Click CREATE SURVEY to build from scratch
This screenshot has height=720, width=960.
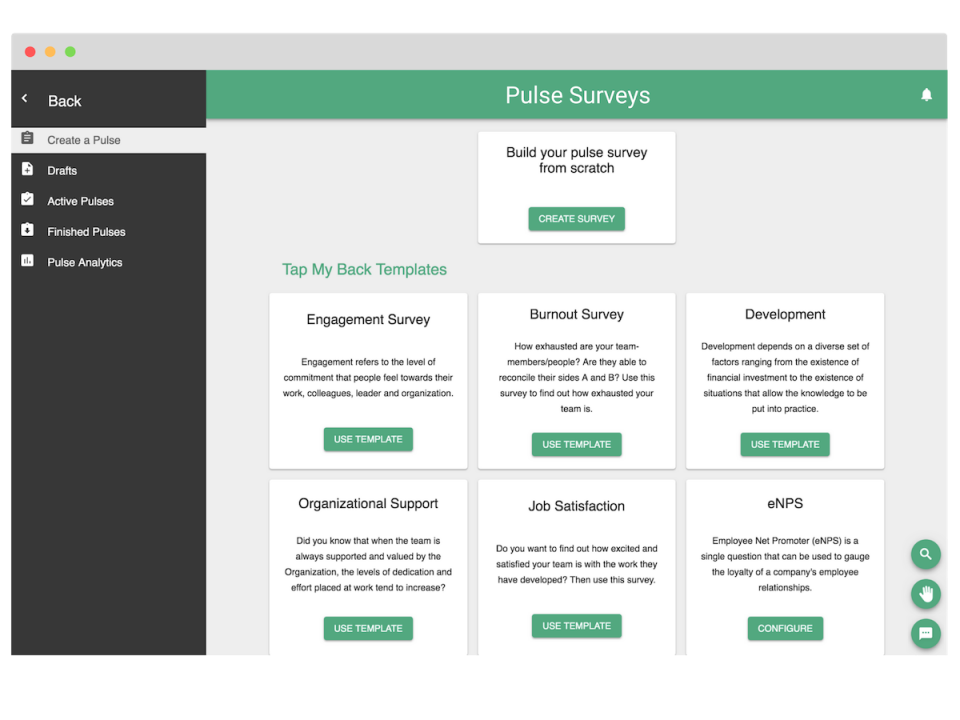coord(576,218)
